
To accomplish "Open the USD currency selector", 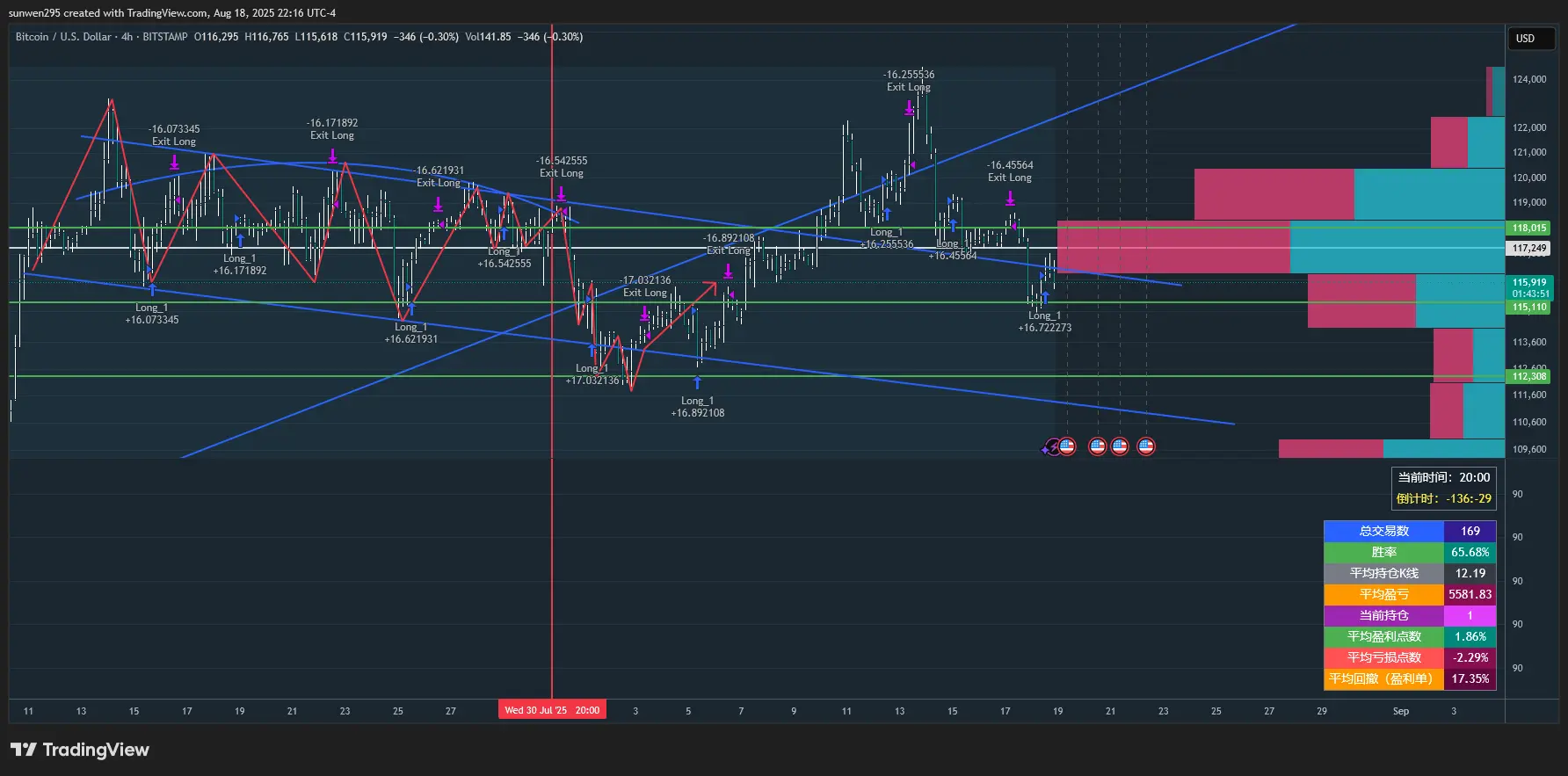I will (x=1531, y=38).
